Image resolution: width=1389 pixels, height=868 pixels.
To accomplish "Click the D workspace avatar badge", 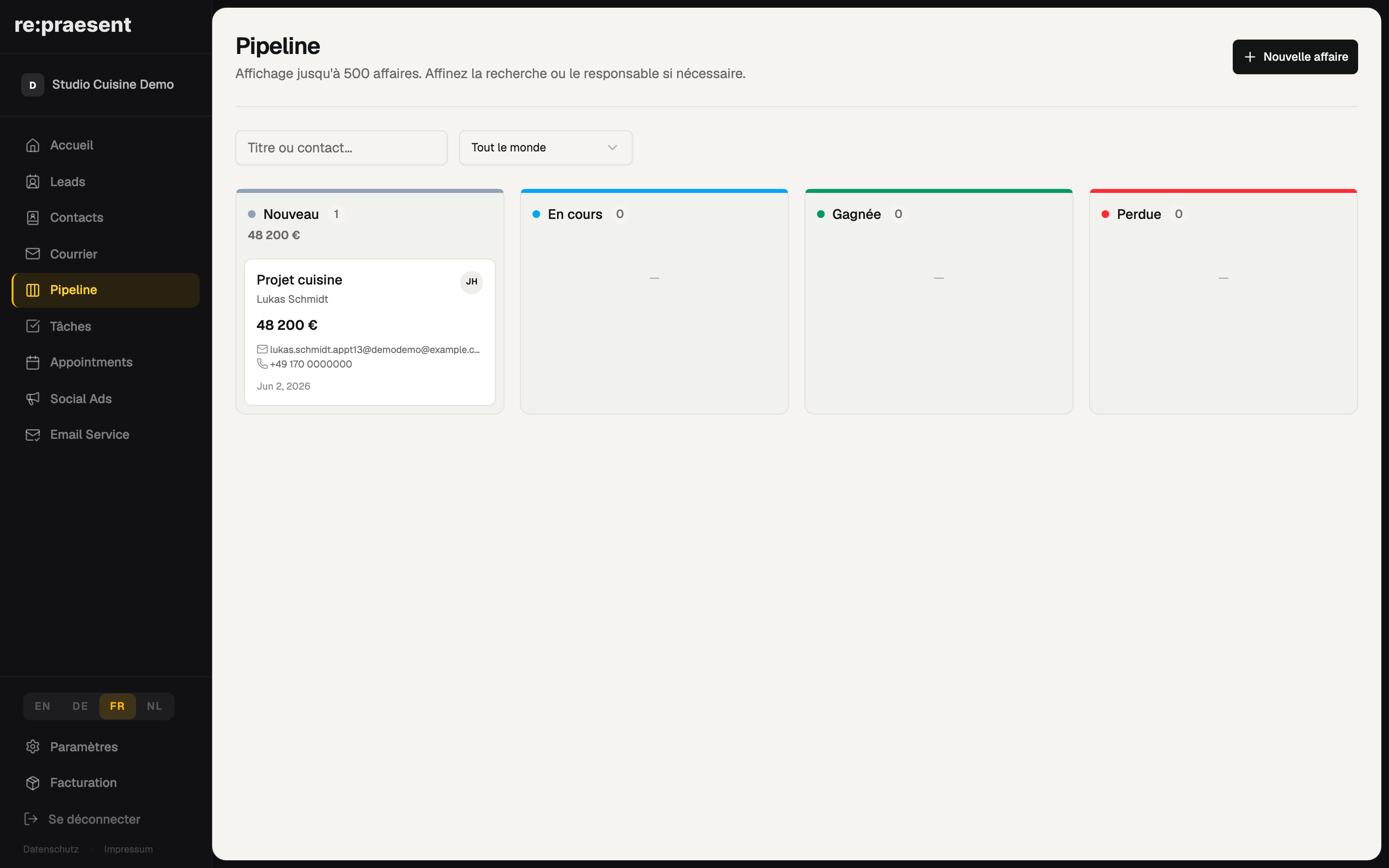I will pos(33,85).
